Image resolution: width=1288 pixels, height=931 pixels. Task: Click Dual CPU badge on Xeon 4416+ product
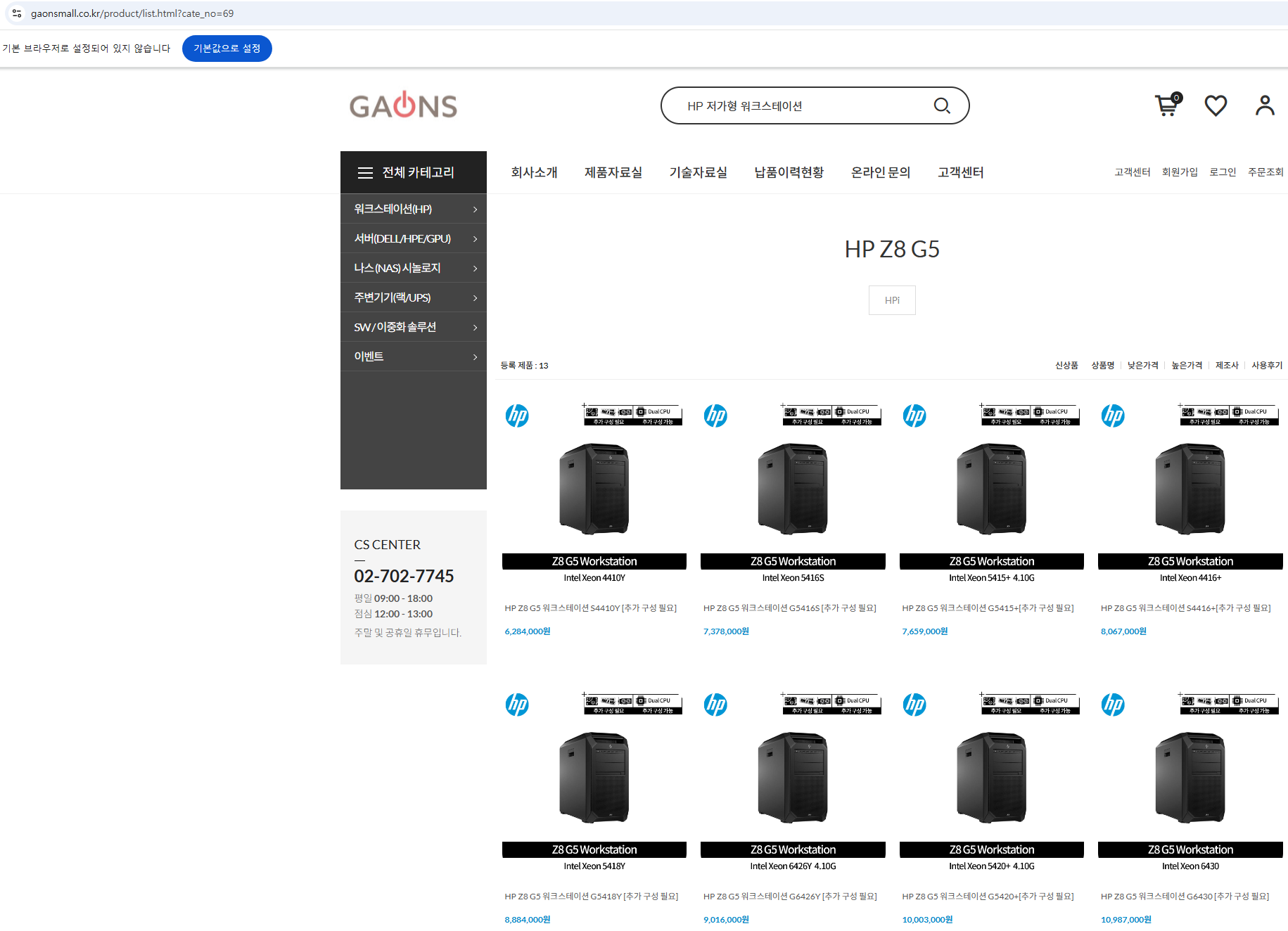point(1254,415)
